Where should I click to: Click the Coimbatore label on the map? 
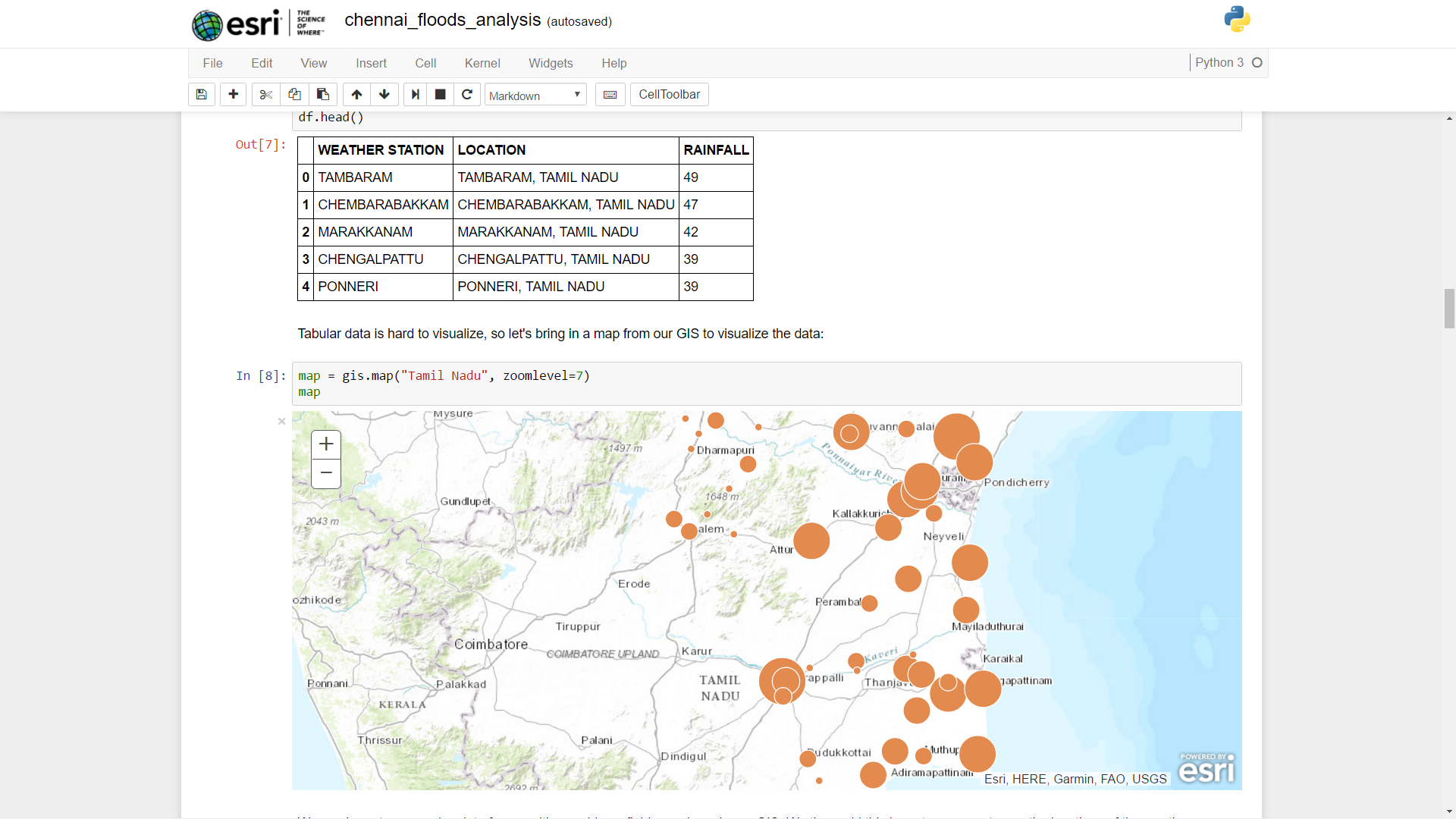tap(491, 645)
